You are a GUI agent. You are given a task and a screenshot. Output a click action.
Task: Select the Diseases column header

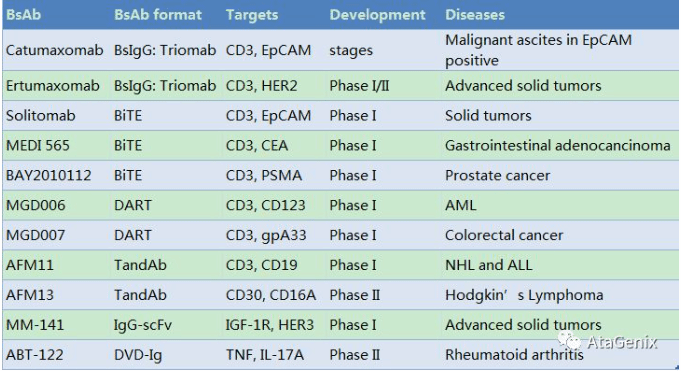(475, 15)
